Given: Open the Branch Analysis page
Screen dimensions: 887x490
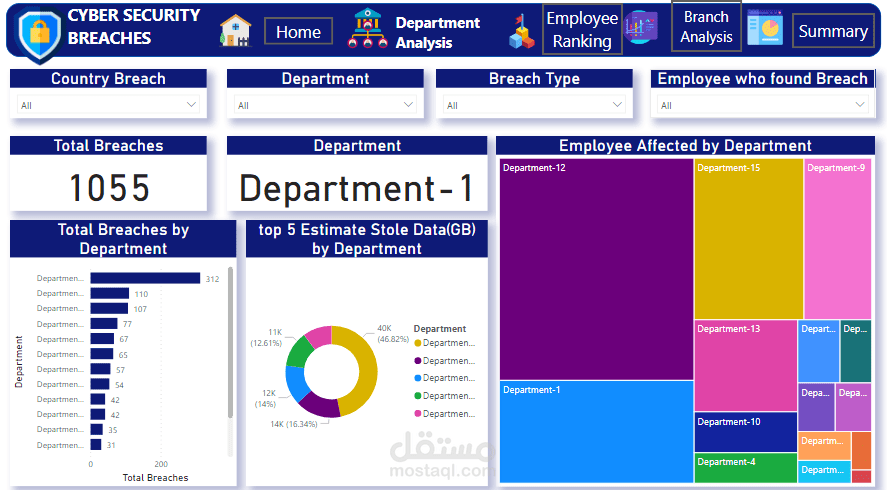Looking at the screenshot, I should point(706,27).
